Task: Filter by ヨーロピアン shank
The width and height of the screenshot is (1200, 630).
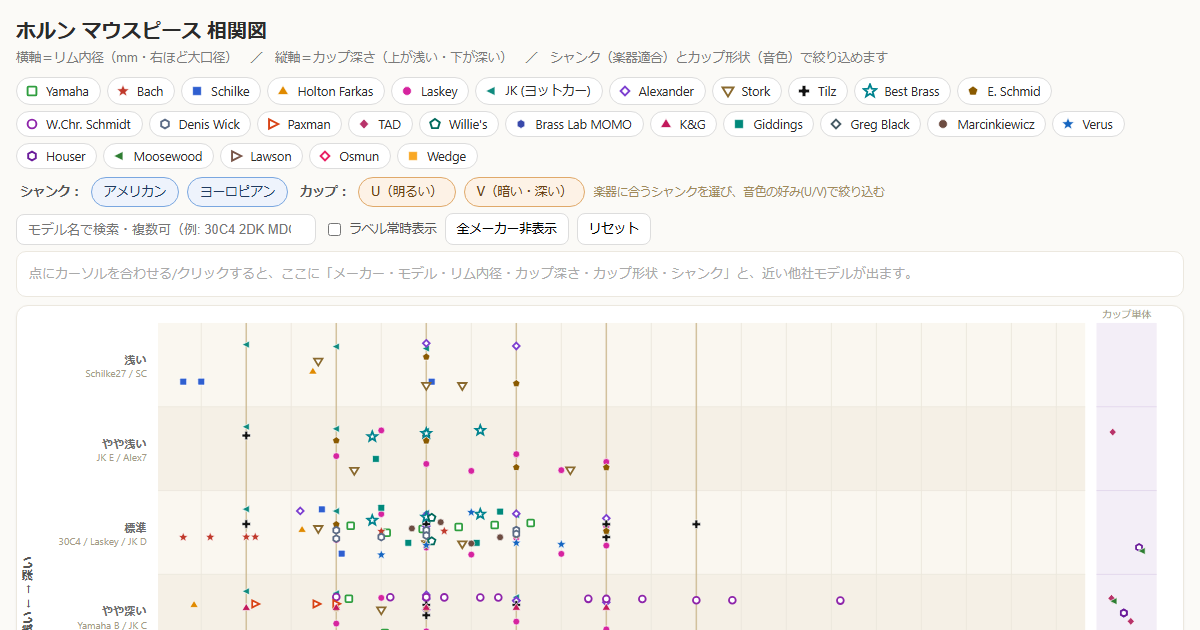Action: pyautogui.click(x=237, y=191)
